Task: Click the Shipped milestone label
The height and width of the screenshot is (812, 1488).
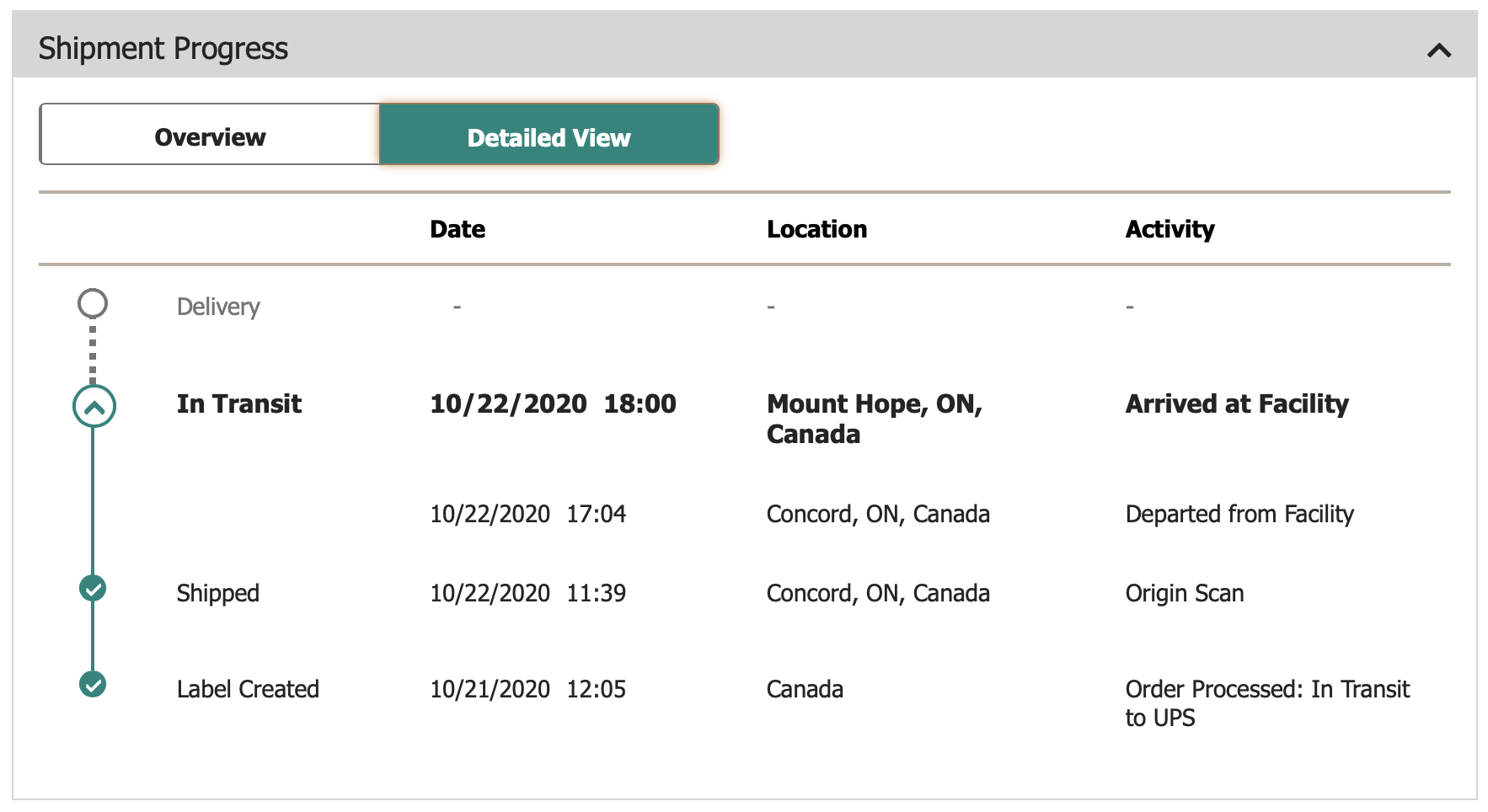Action: (x=218, y=593)
